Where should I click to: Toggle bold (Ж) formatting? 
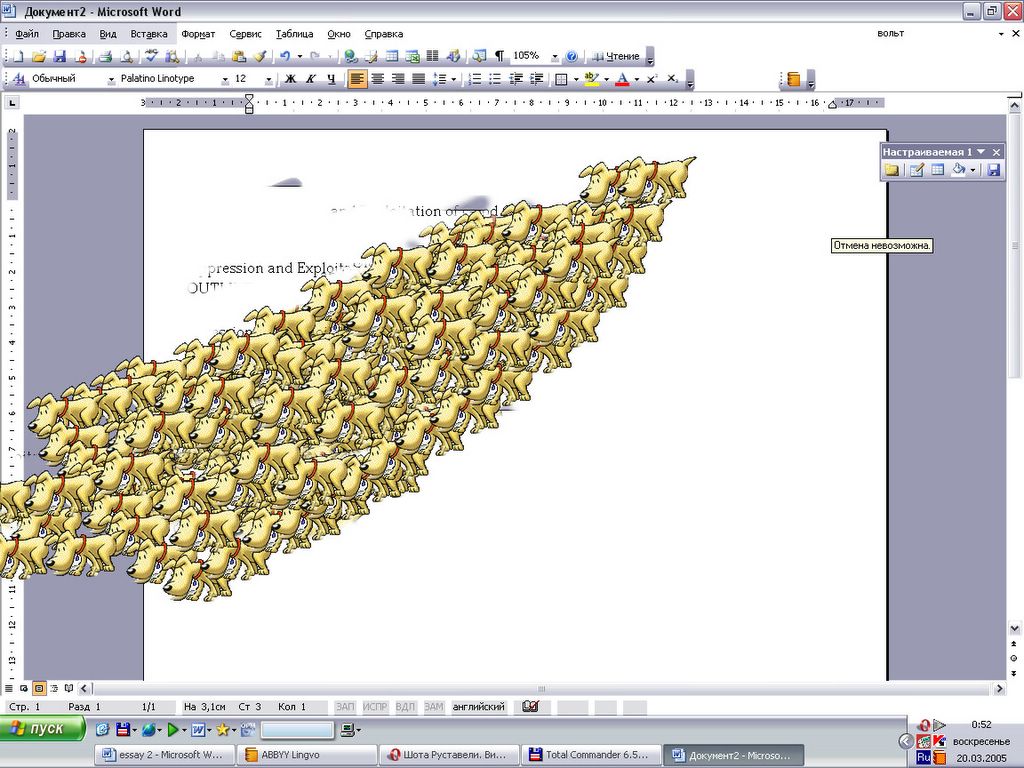point(291,79)
